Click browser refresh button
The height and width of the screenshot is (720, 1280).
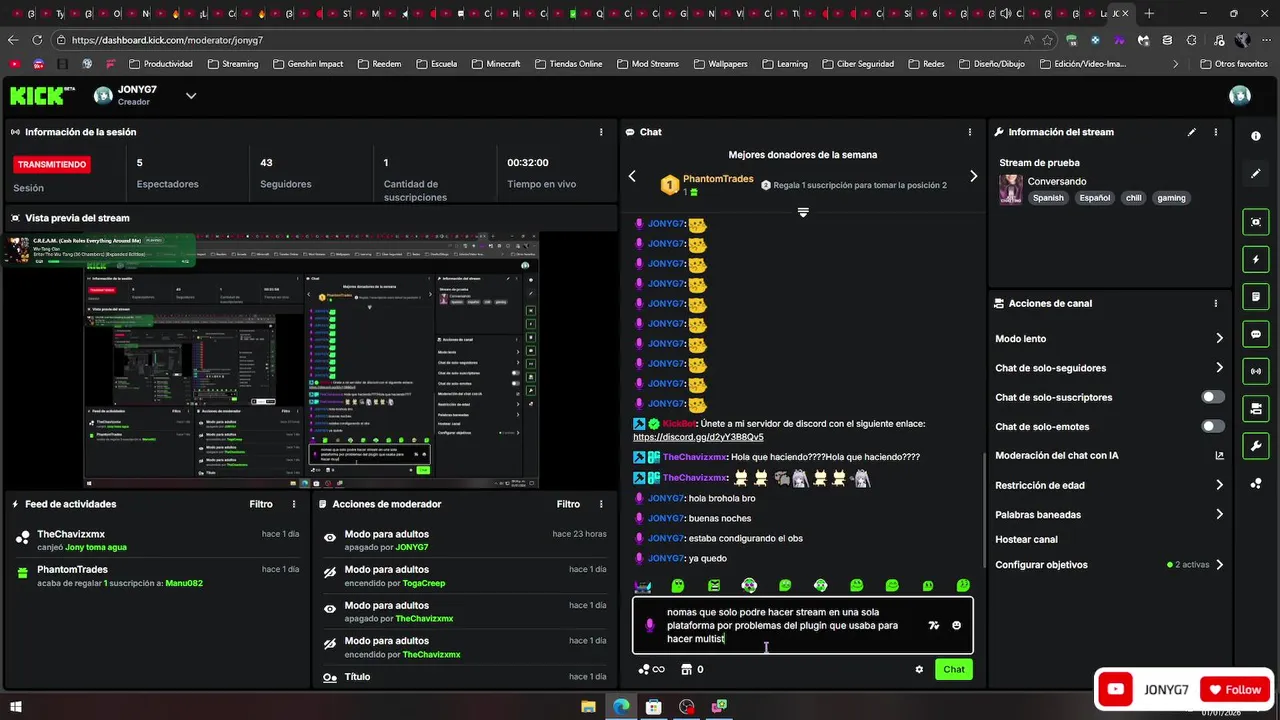36,40
